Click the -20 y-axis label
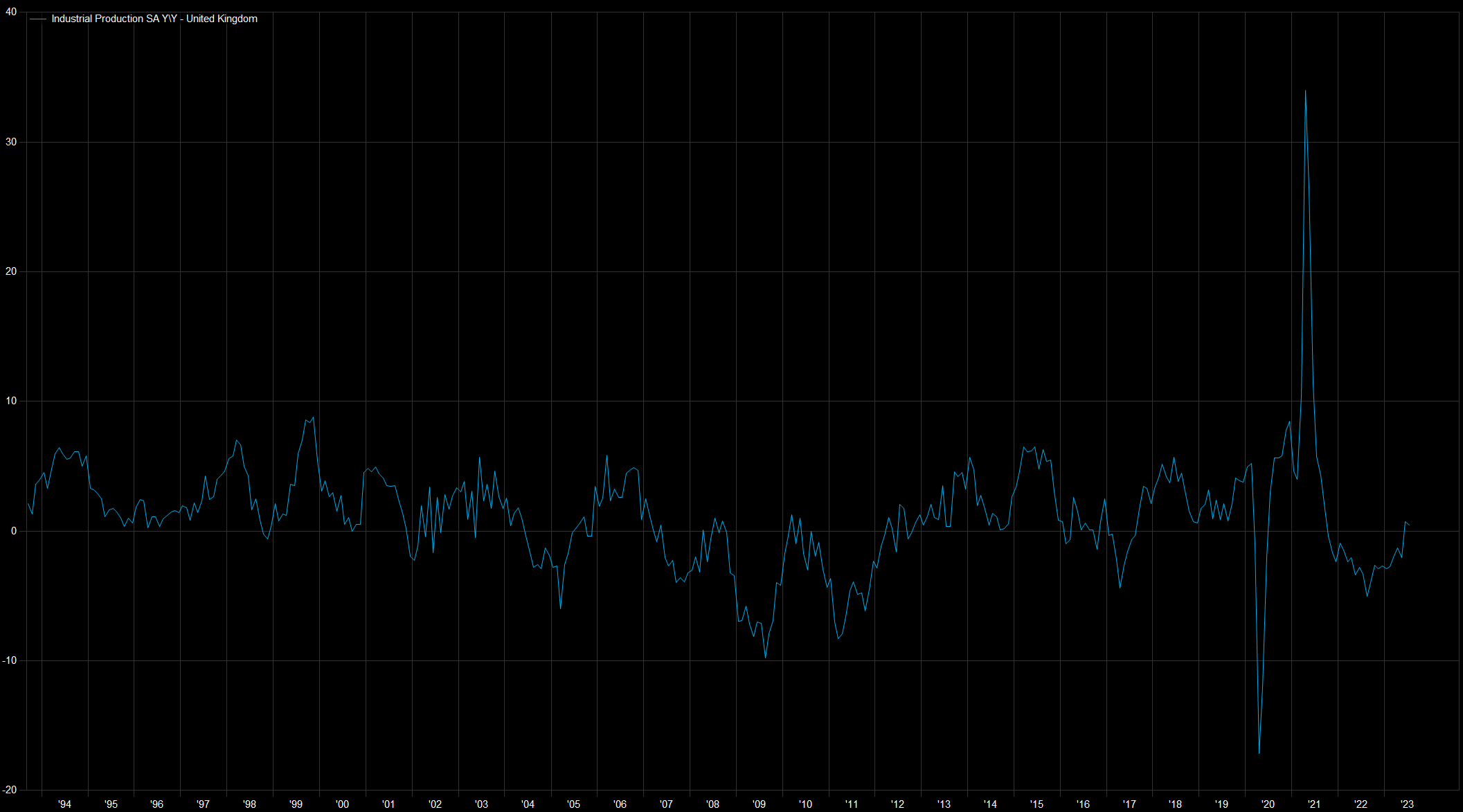This screenshot has height=812, width=1463. point(10,790)
